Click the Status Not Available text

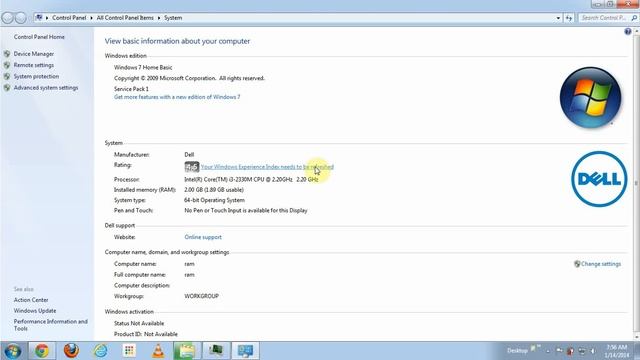[x=139, y=323]
